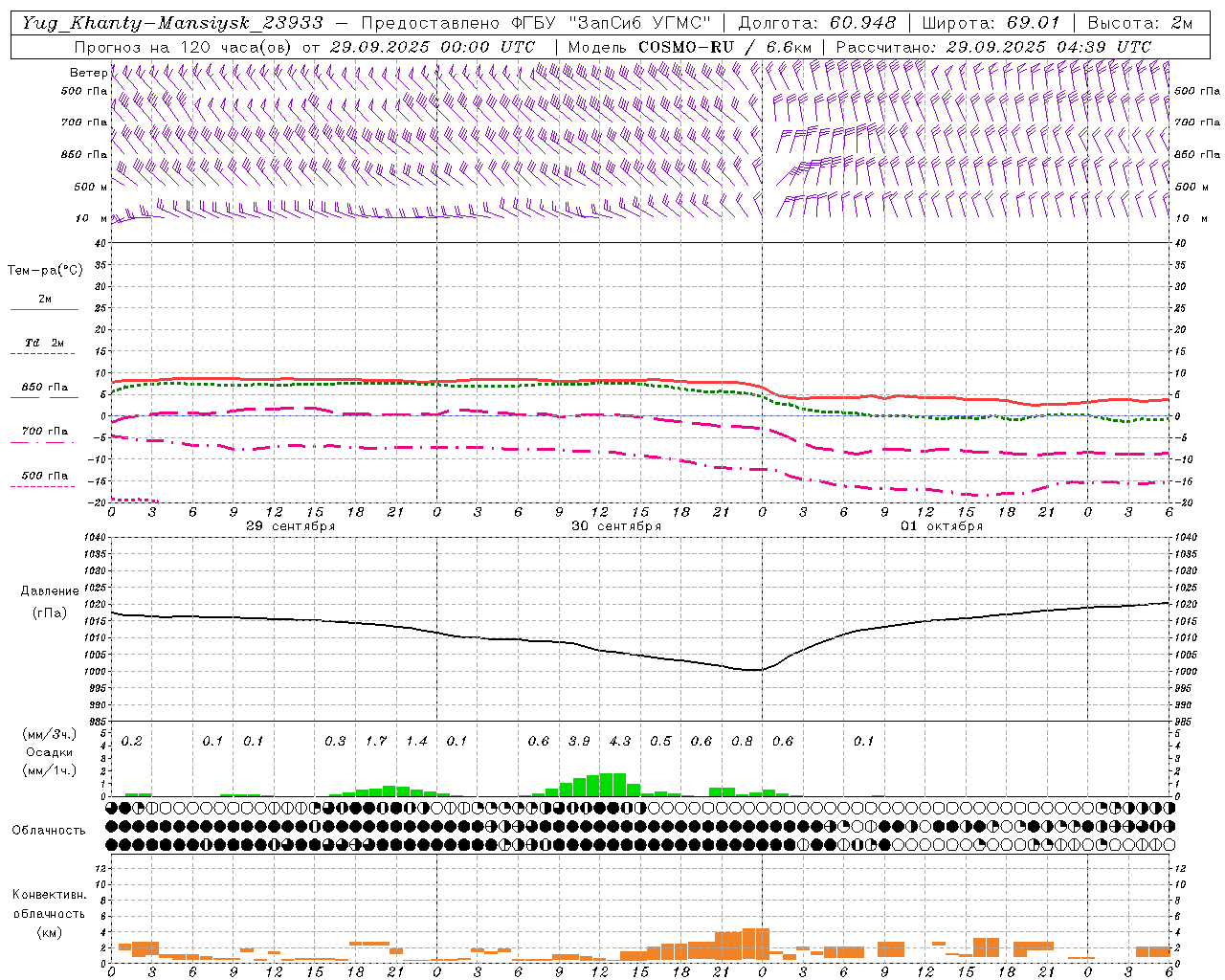
Task: Click the date label 01 октября
Action: [942, 526]
